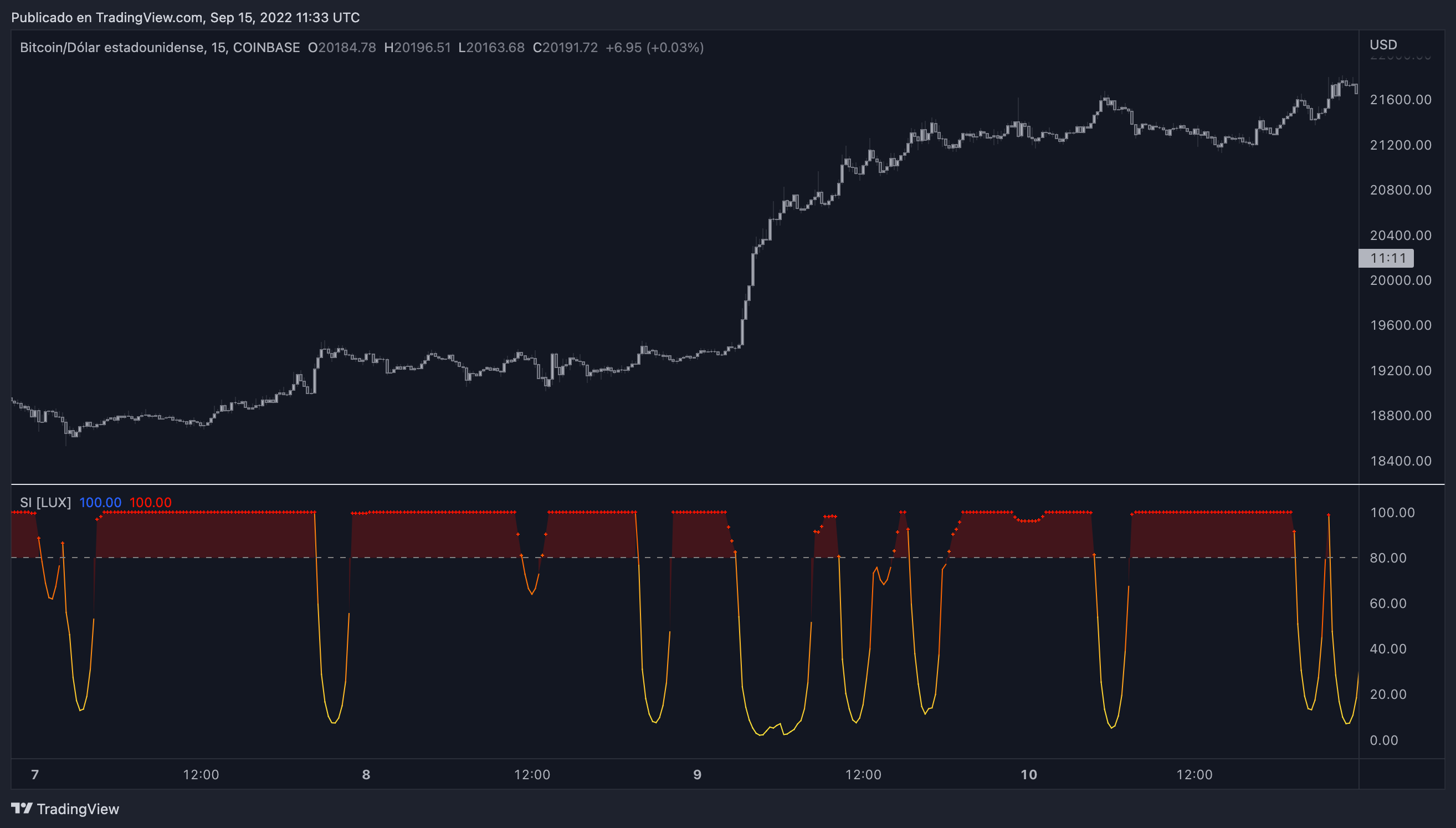The height and width of the screenshot is (828, 1456).
Task: Click the 19600.00 price axis label
Action: click(x=1400, y=325)
